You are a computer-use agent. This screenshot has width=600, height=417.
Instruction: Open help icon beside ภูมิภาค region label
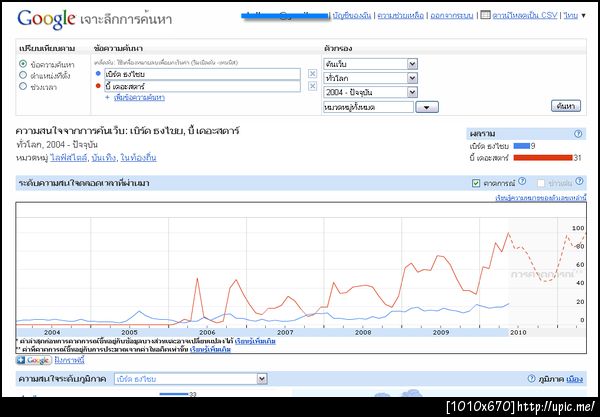tap(531, 378)
